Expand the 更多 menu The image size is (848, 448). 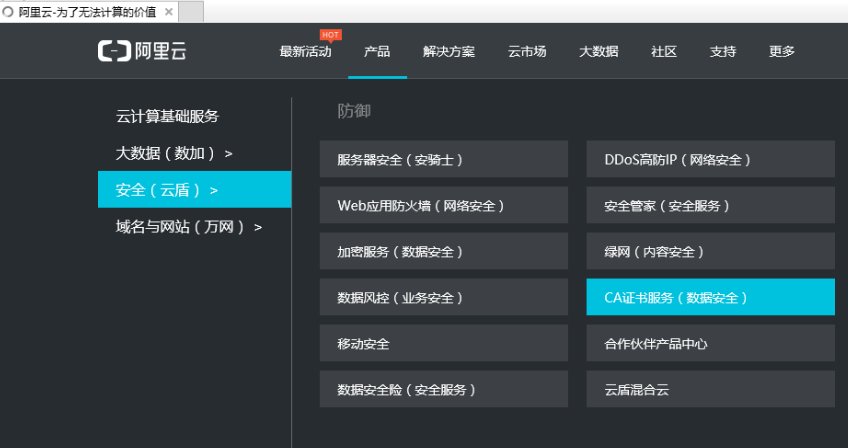[782, 52]
